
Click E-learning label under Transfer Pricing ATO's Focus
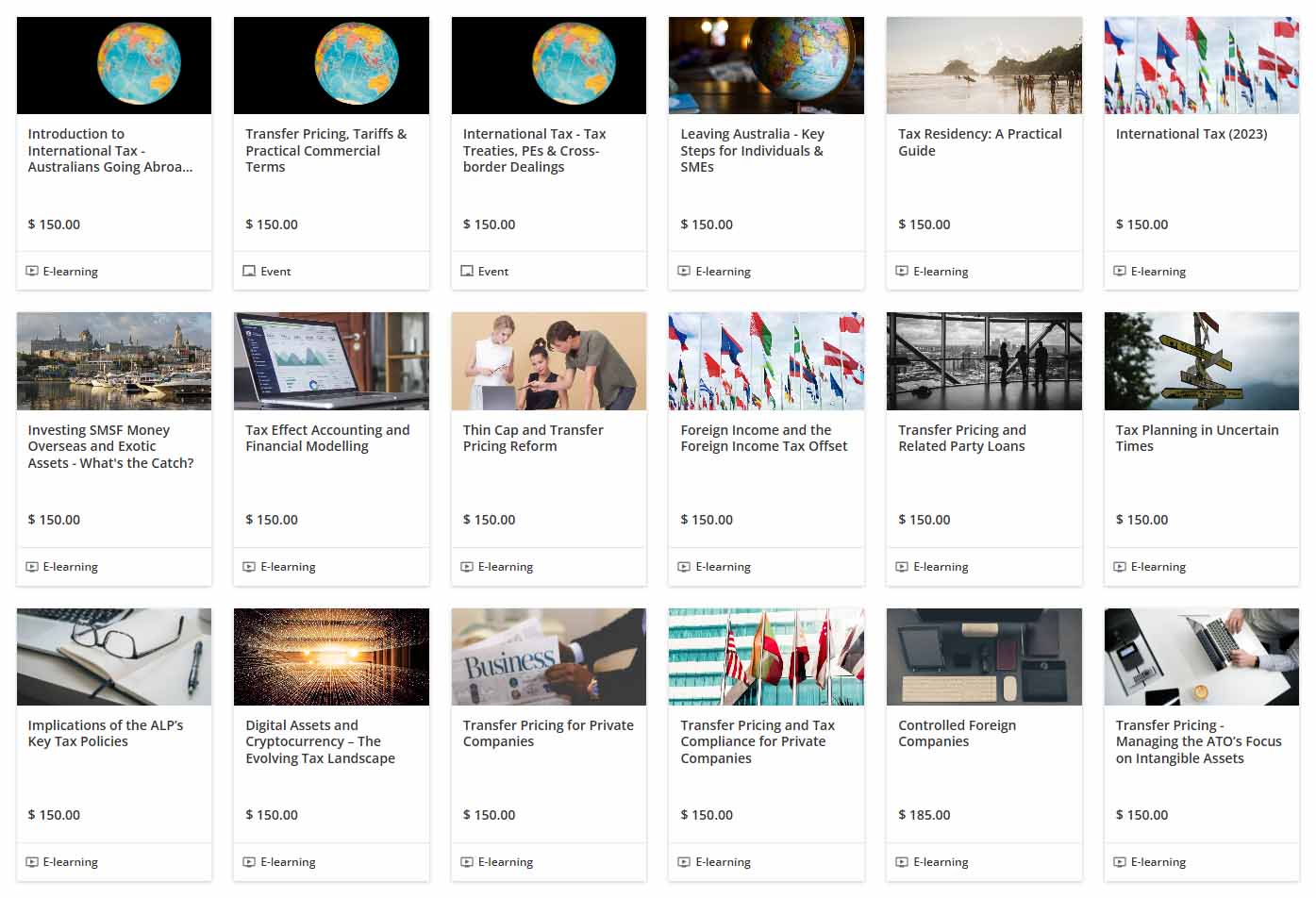click(x=1158, y=862)
